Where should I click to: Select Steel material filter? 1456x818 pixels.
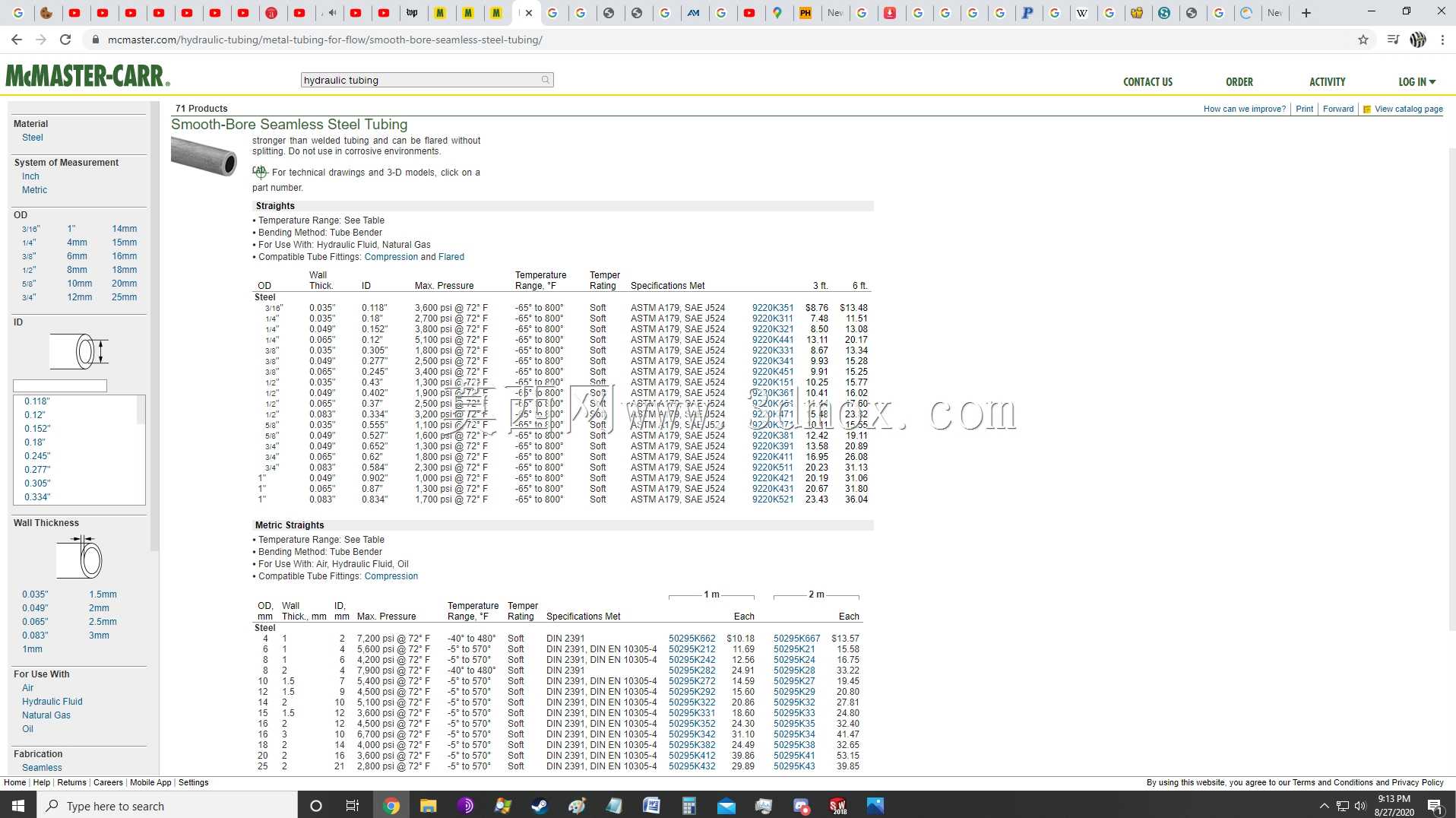click(32, 138)
